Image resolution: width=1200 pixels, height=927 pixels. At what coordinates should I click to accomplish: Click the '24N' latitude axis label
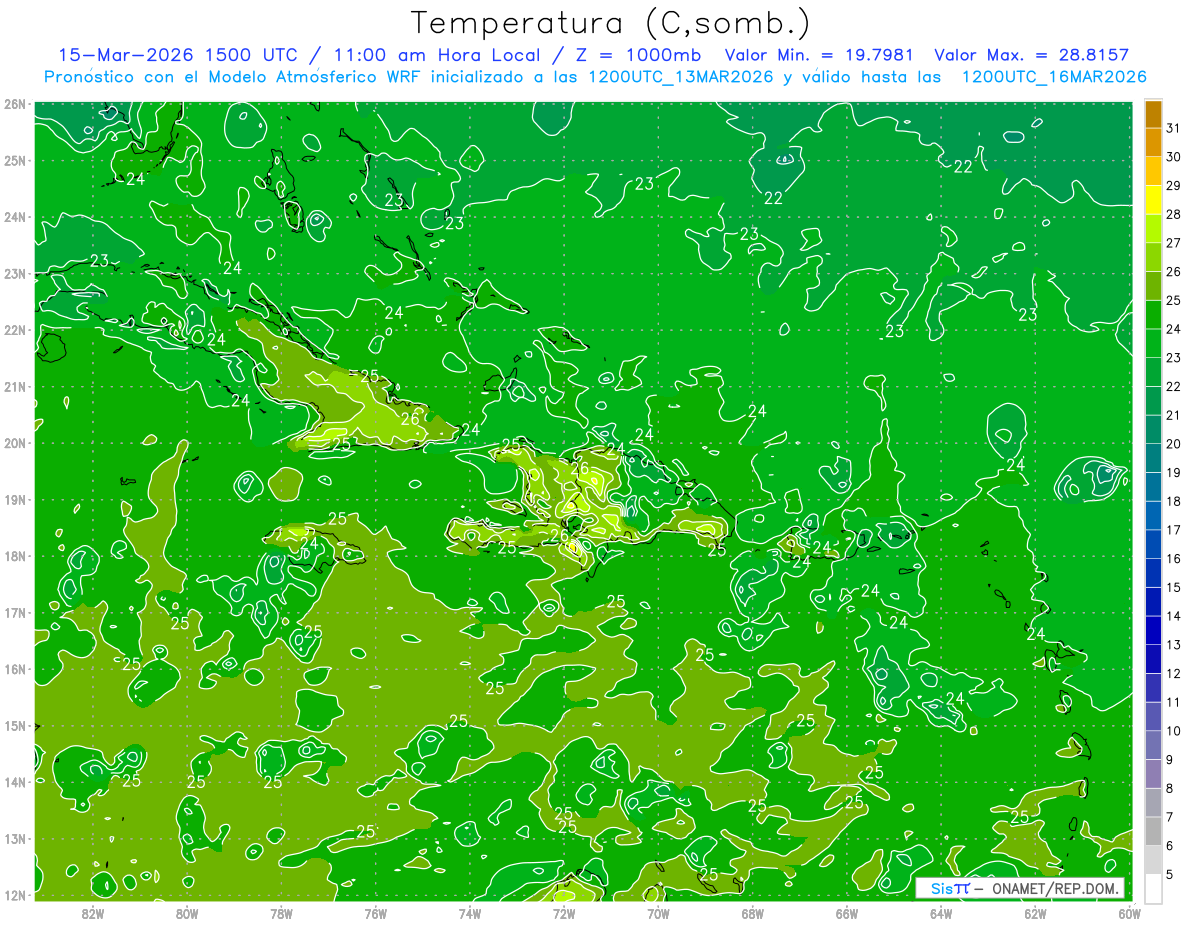click(14, 217)
